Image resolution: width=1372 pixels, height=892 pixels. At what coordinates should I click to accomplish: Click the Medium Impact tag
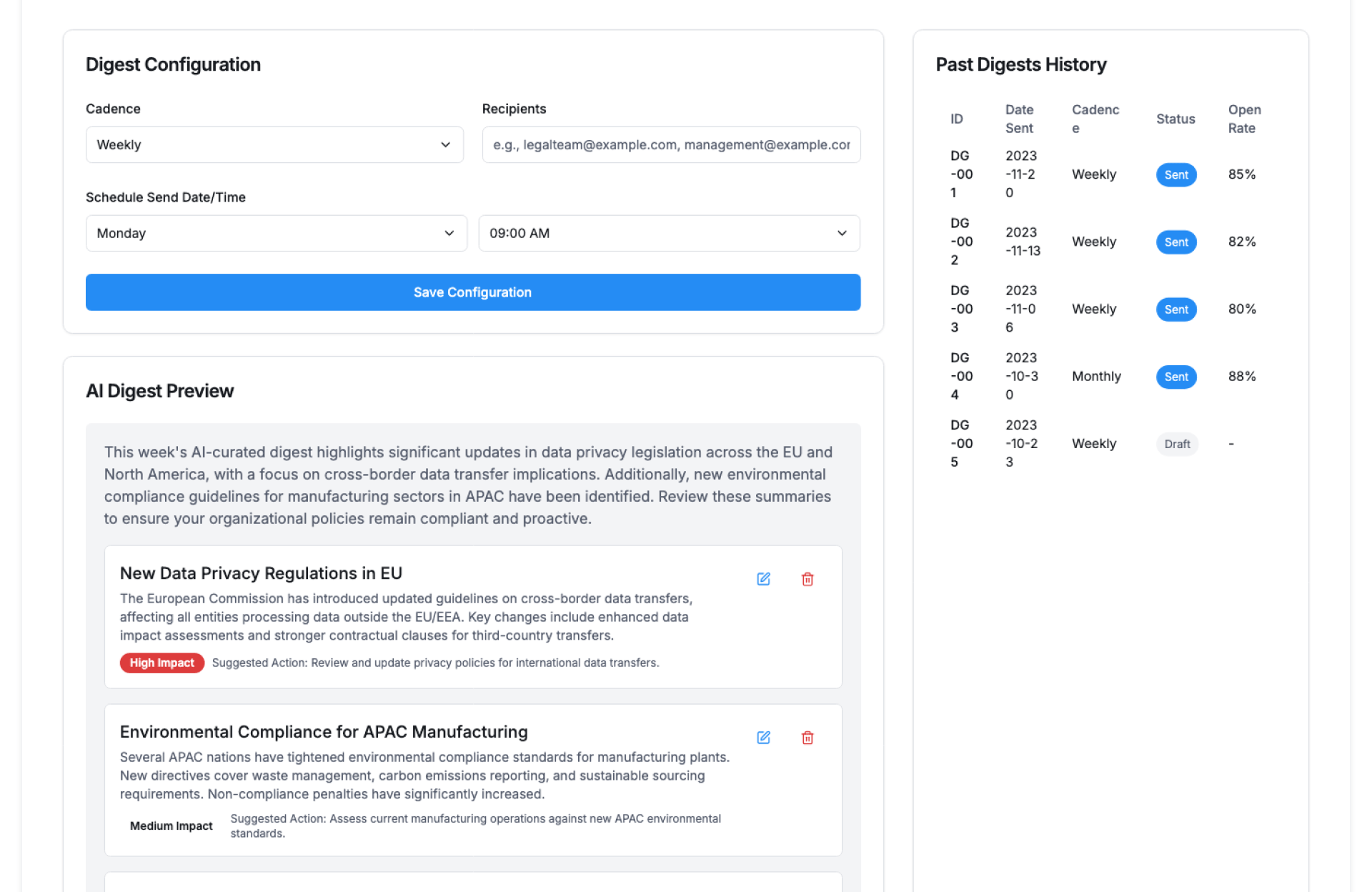pyautogui.click(x=171, y=826)
